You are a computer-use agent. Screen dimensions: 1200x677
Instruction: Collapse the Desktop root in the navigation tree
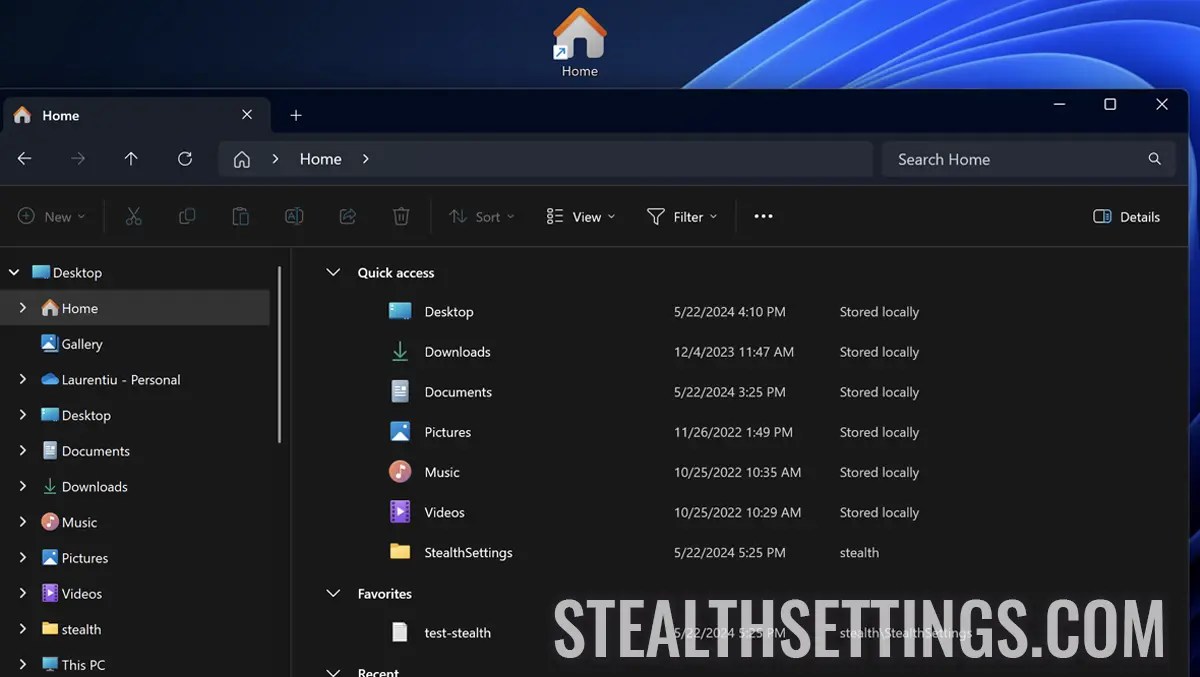point(13,272)
